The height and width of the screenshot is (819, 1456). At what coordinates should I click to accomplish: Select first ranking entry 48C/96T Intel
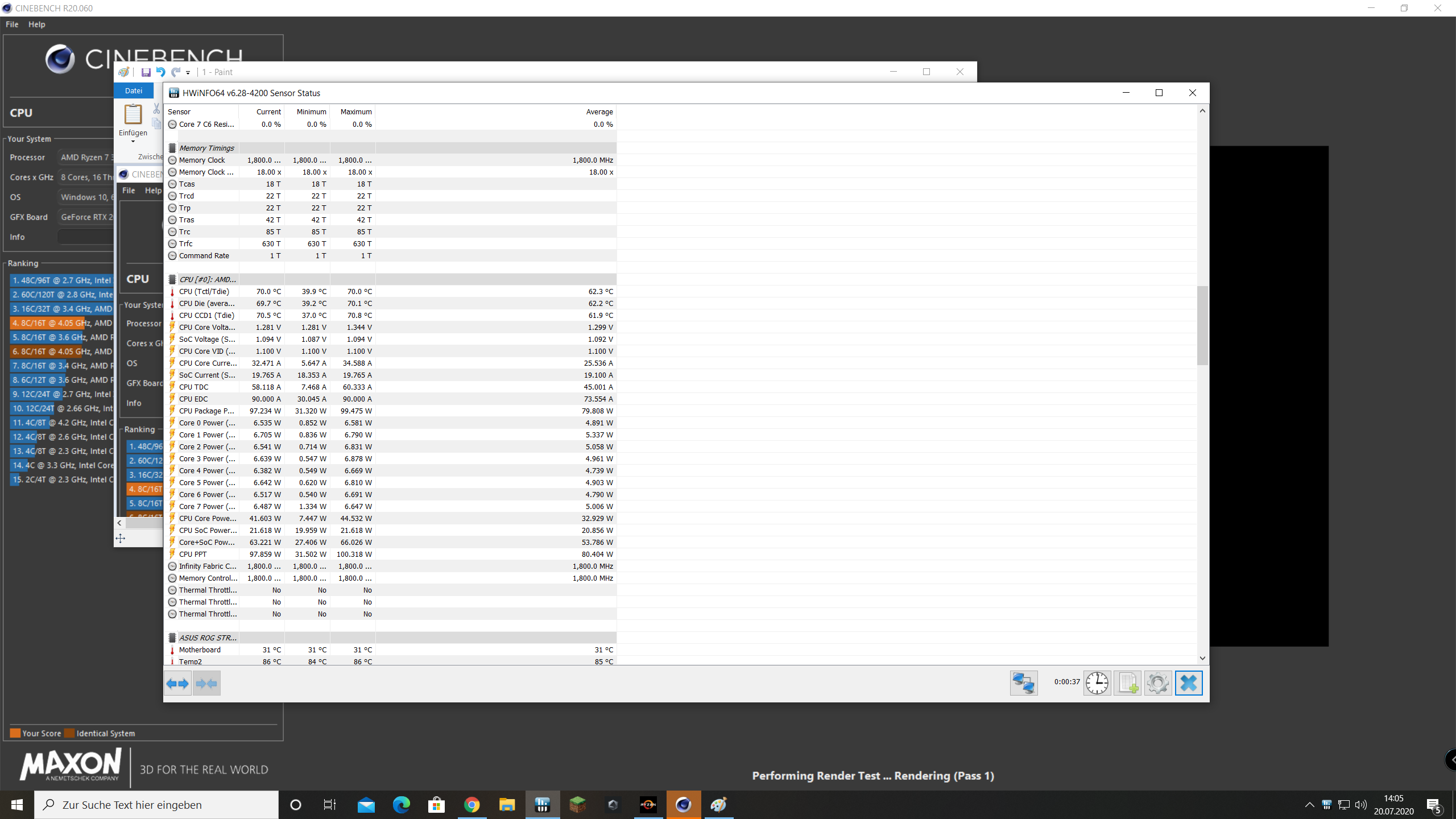(x=61, y=280)
